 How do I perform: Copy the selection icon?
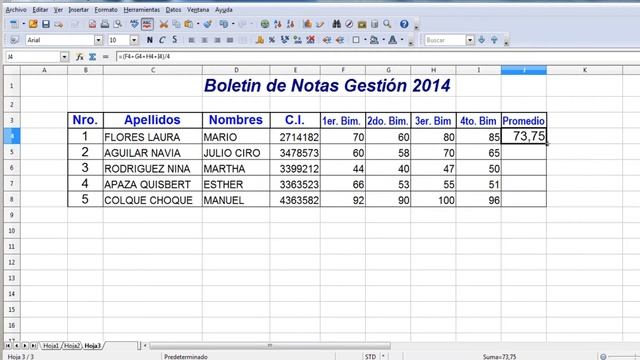pos(176,24)
